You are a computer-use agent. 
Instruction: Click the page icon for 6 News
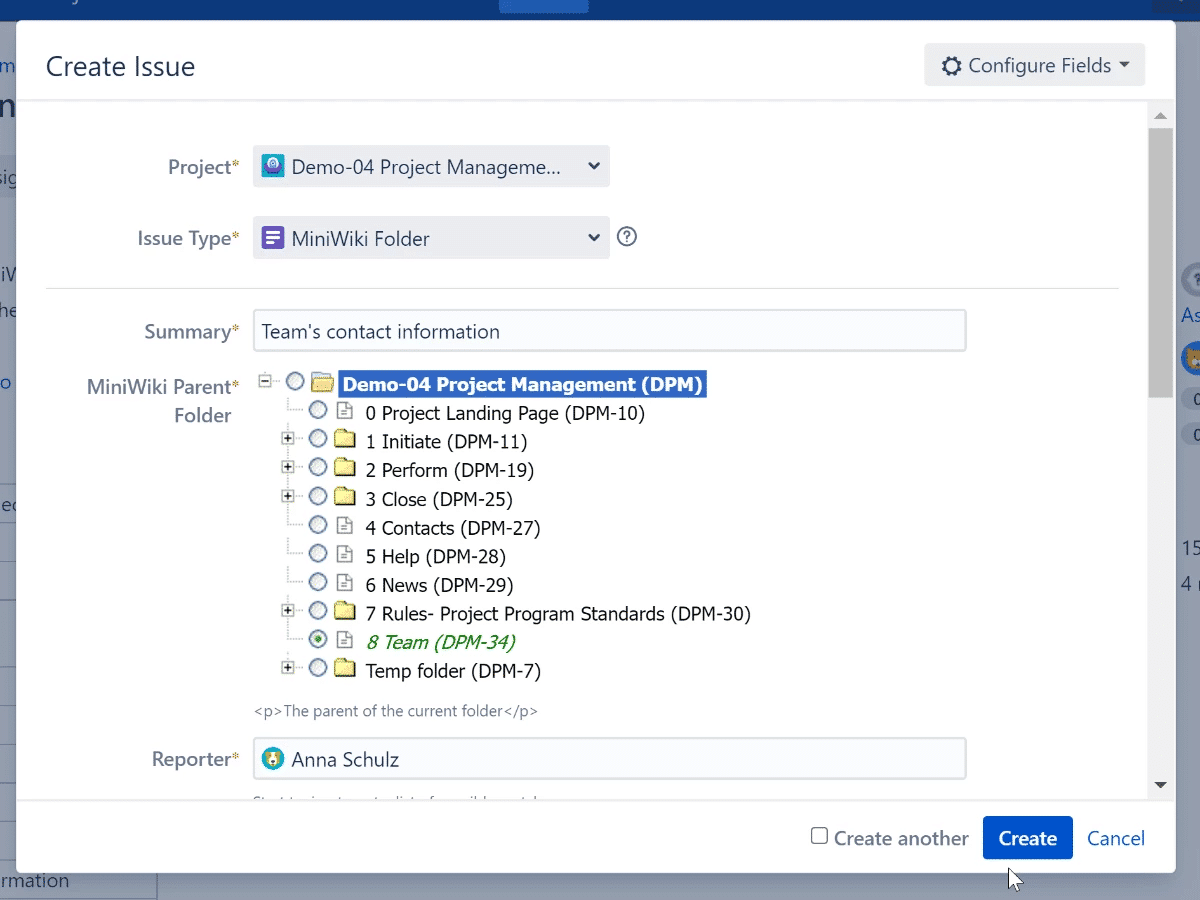click(344, 582)
